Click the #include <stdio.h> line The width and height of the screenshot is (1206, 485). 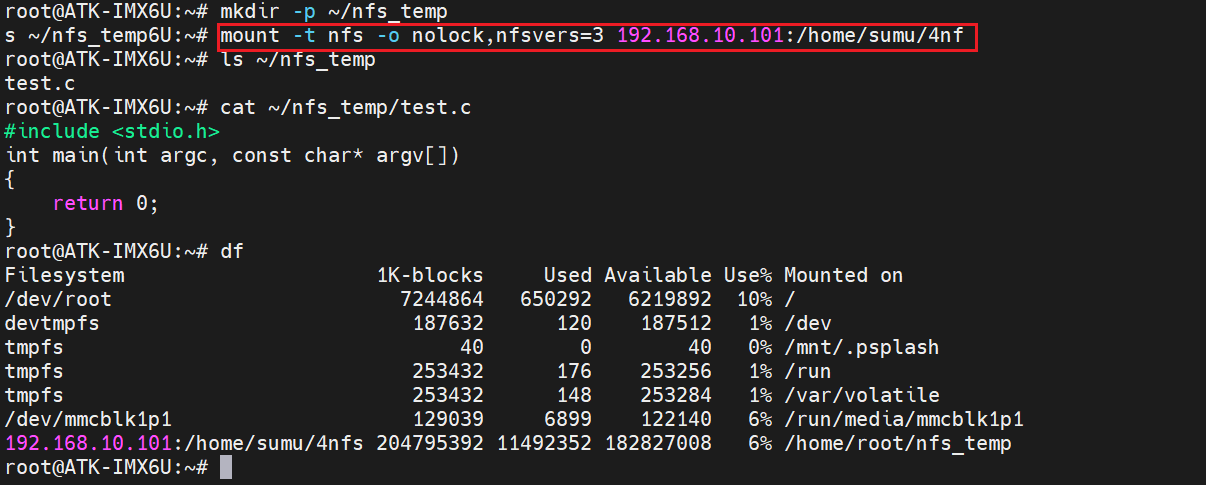click(x=112, y=132)
